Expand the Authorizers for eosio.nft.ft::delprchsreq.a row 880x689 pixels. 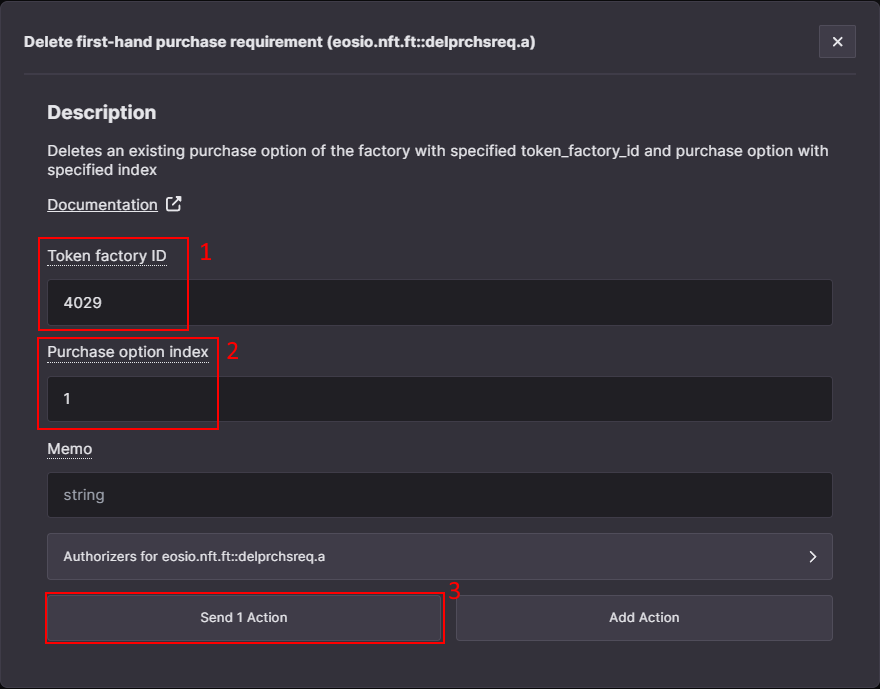click(439, 556)
